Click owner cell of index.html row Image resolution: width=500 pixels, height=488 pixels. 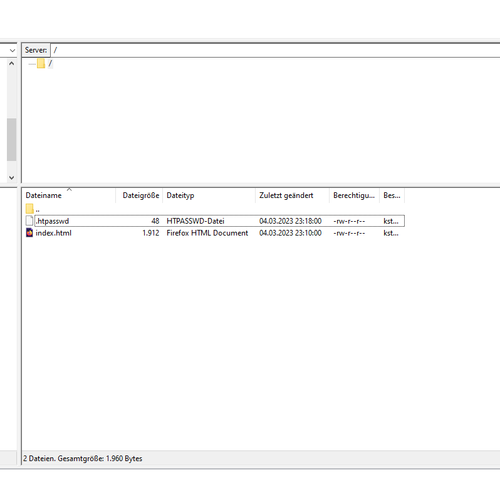click(391, 233)
